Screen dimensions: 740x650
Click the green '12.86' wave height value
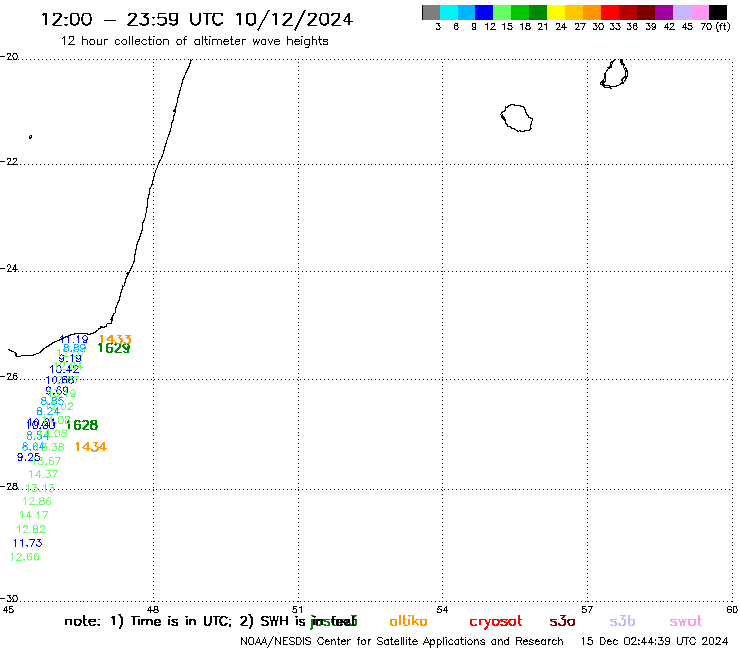37,501
